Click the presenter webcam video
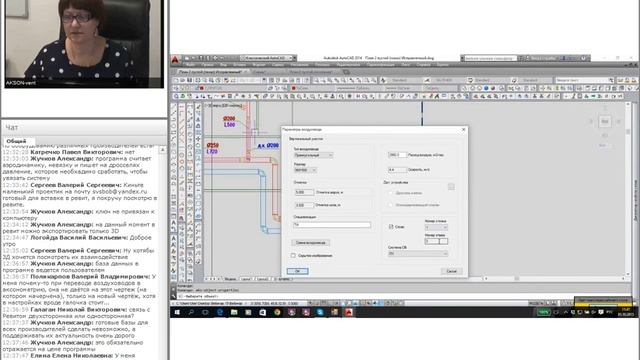The height and width of the screenshot is (360, 640). click(x=84, y=44)
